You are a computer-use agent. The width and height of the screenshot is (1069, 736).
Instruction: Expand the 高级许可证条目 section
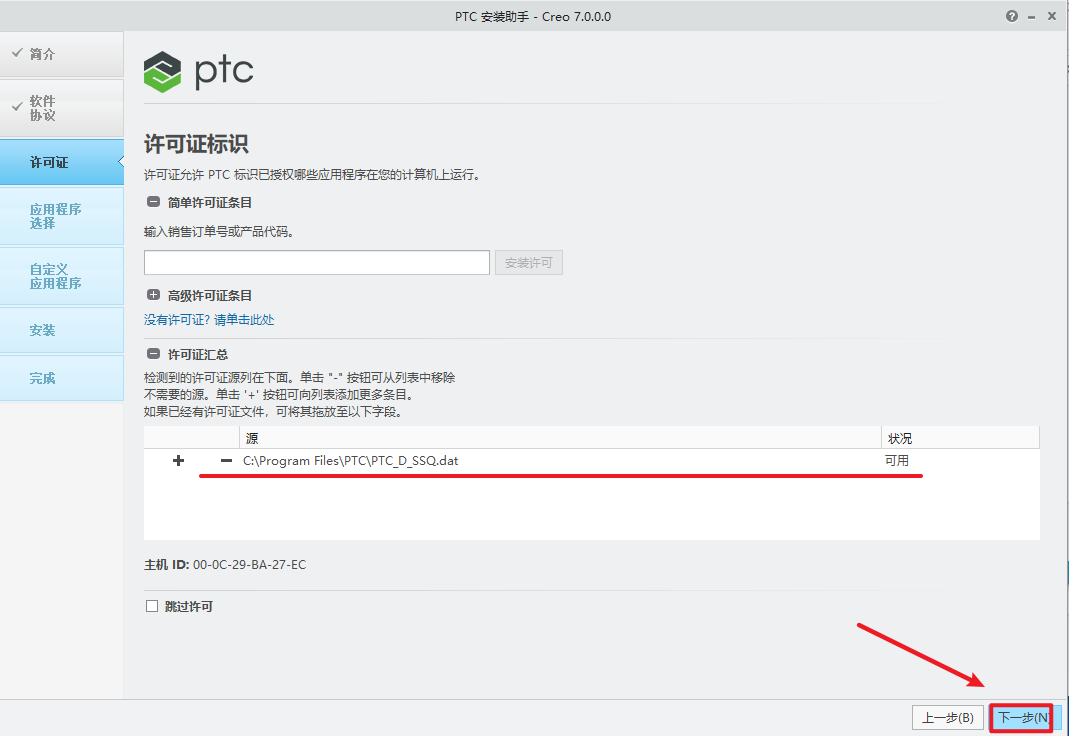153,295
